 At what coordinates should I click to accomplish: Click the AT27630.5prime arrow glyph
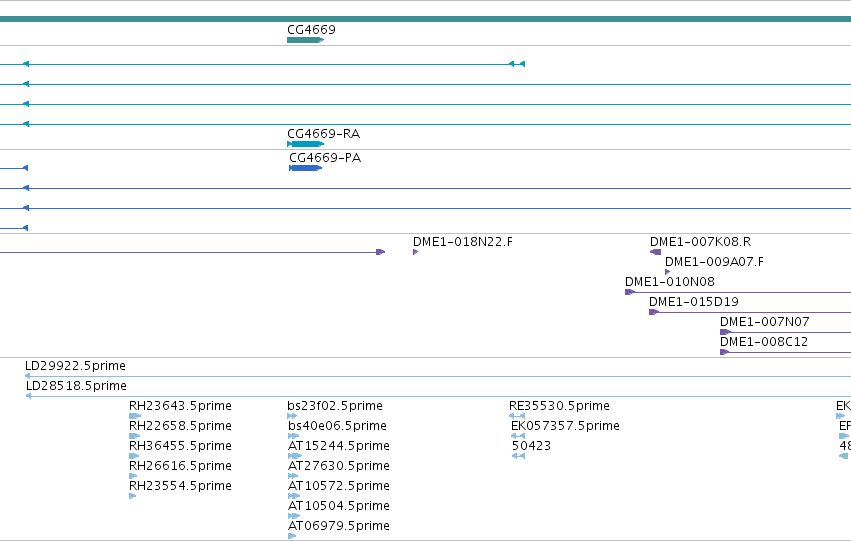click(293, 476)
